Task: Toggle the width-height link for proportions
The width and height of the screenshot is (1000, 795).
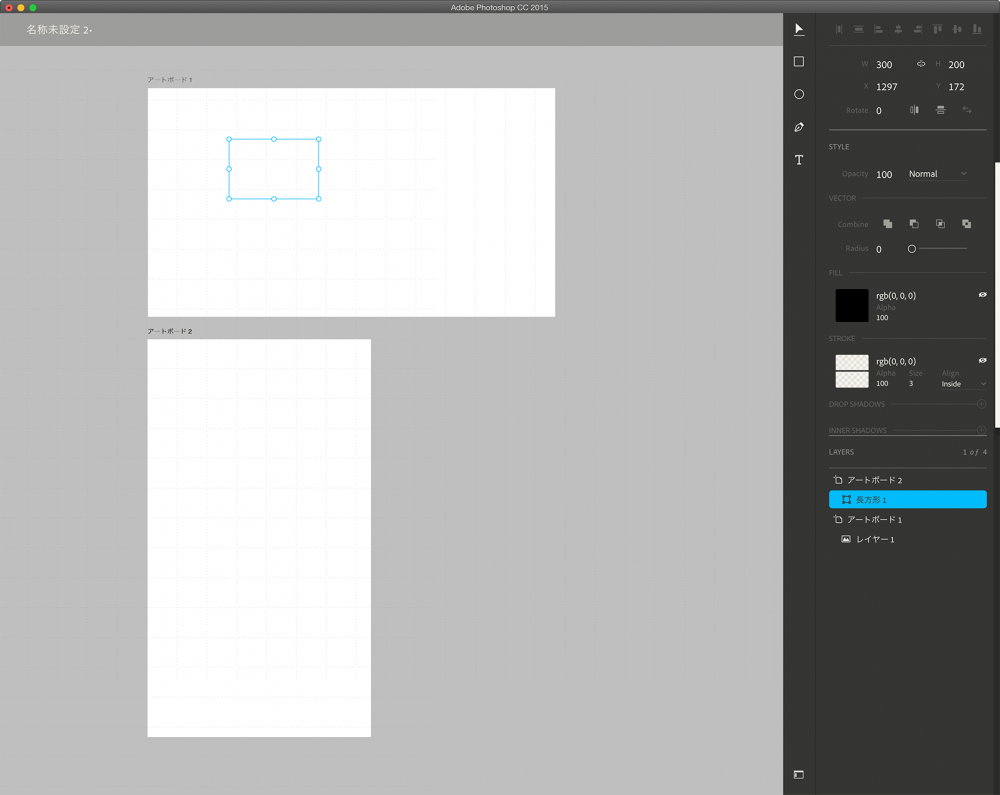Action: point(920,63)
